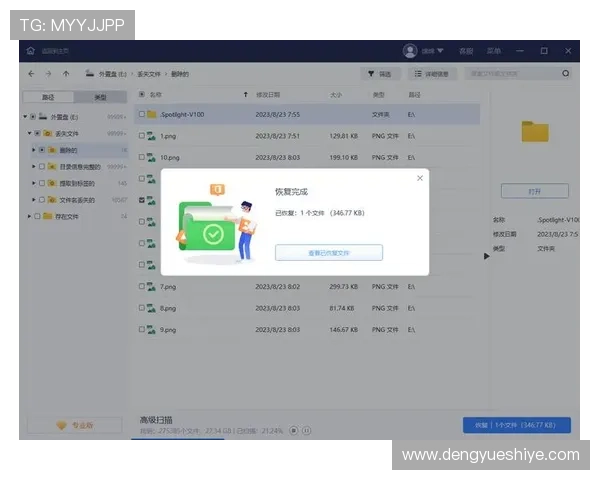Click the 详细信息 view button
The height and width of the screenshot is (480, 600).
tap(432, 73)
